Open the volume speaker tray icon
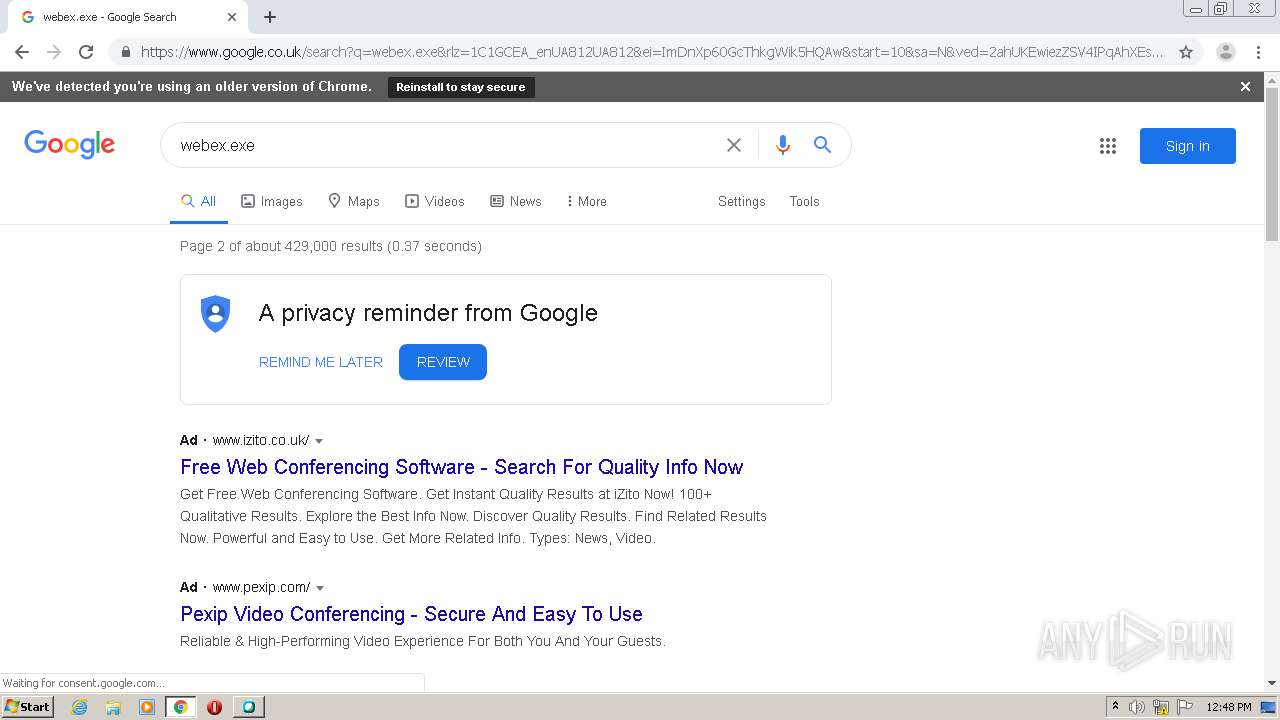Image resolution: width=1280 pixels, height=720 pixels. click(x=1137, y=707)
